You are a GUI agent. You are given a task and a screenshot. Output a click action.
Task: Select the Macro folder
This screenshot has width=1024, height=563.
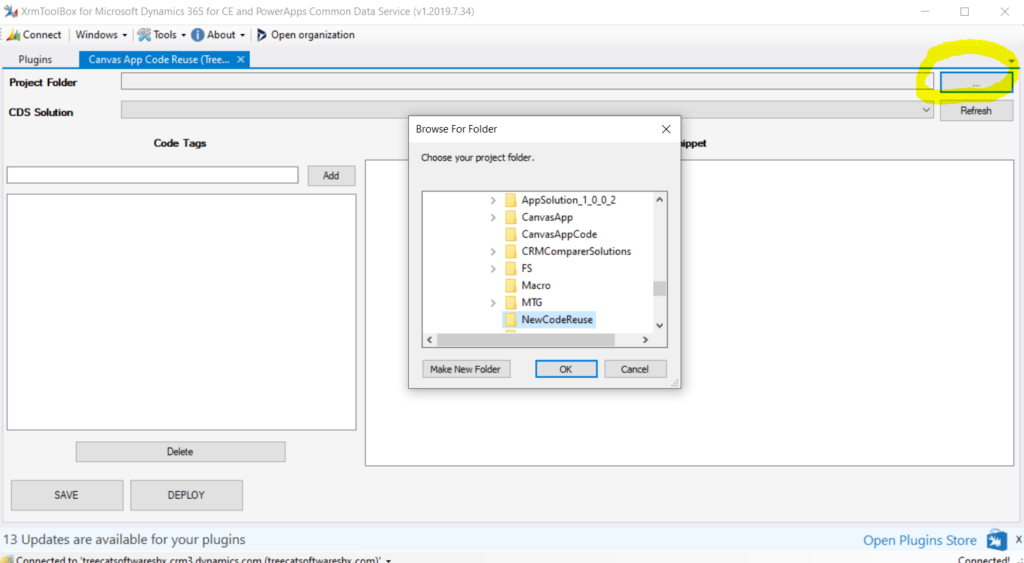tap(536, 285)
